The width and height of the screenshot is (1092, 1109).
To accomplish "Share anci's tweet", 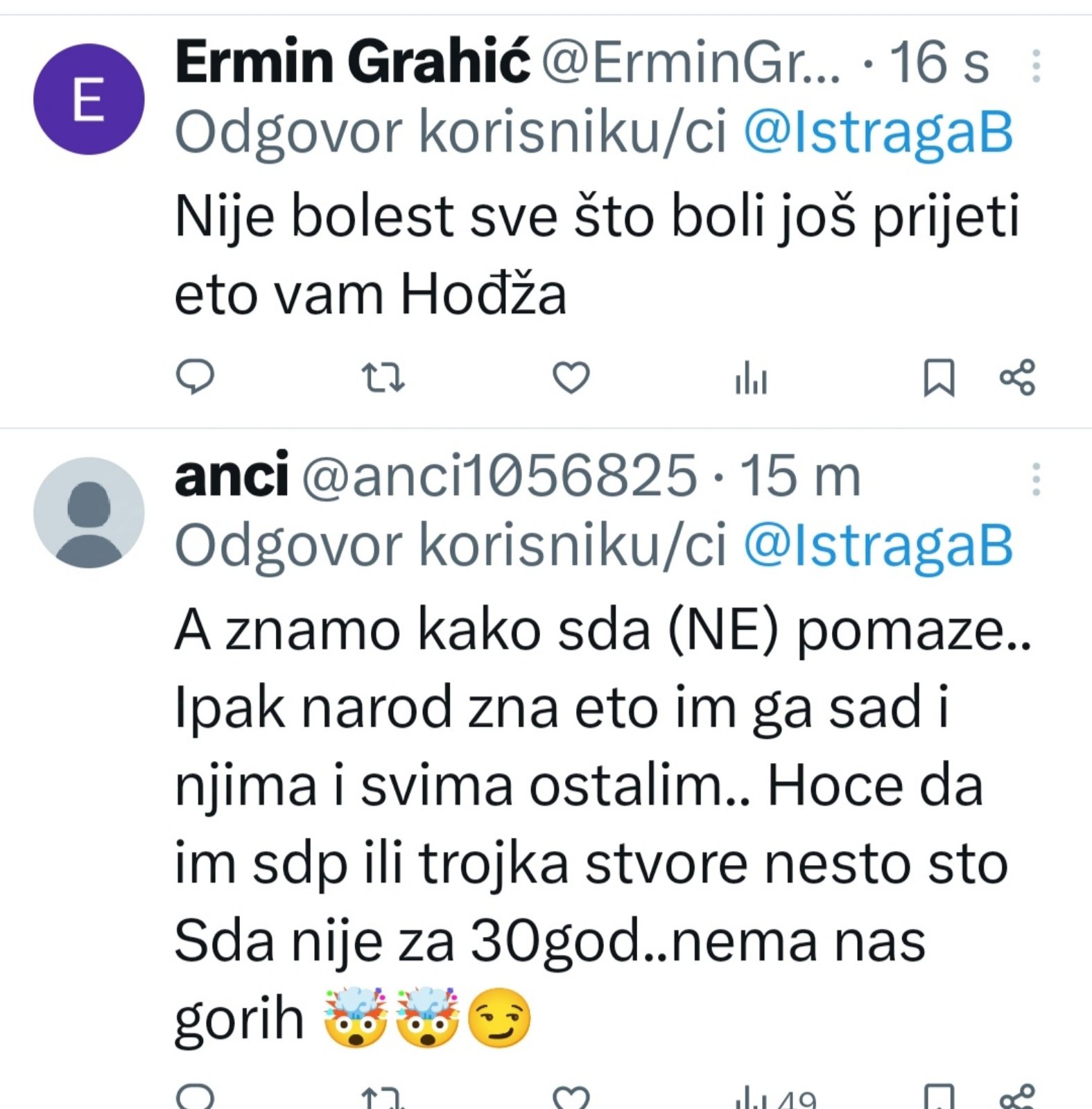I will [1017, 1097].
